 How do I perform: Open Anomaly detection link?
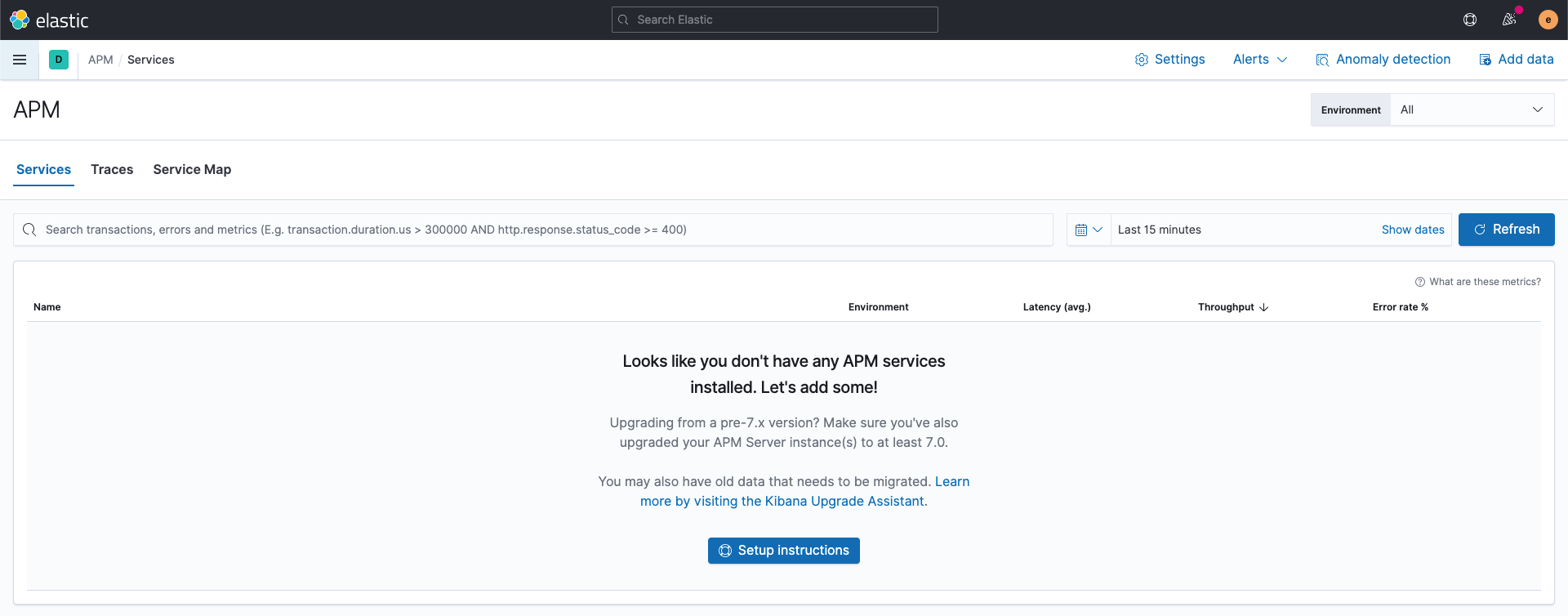[1383, 60]
